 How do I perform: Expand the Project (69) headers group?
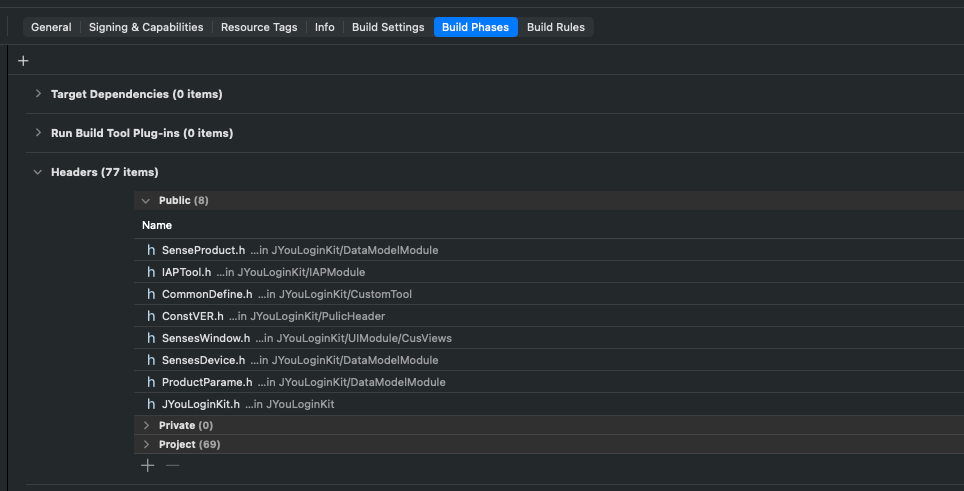tap(146, 444)
